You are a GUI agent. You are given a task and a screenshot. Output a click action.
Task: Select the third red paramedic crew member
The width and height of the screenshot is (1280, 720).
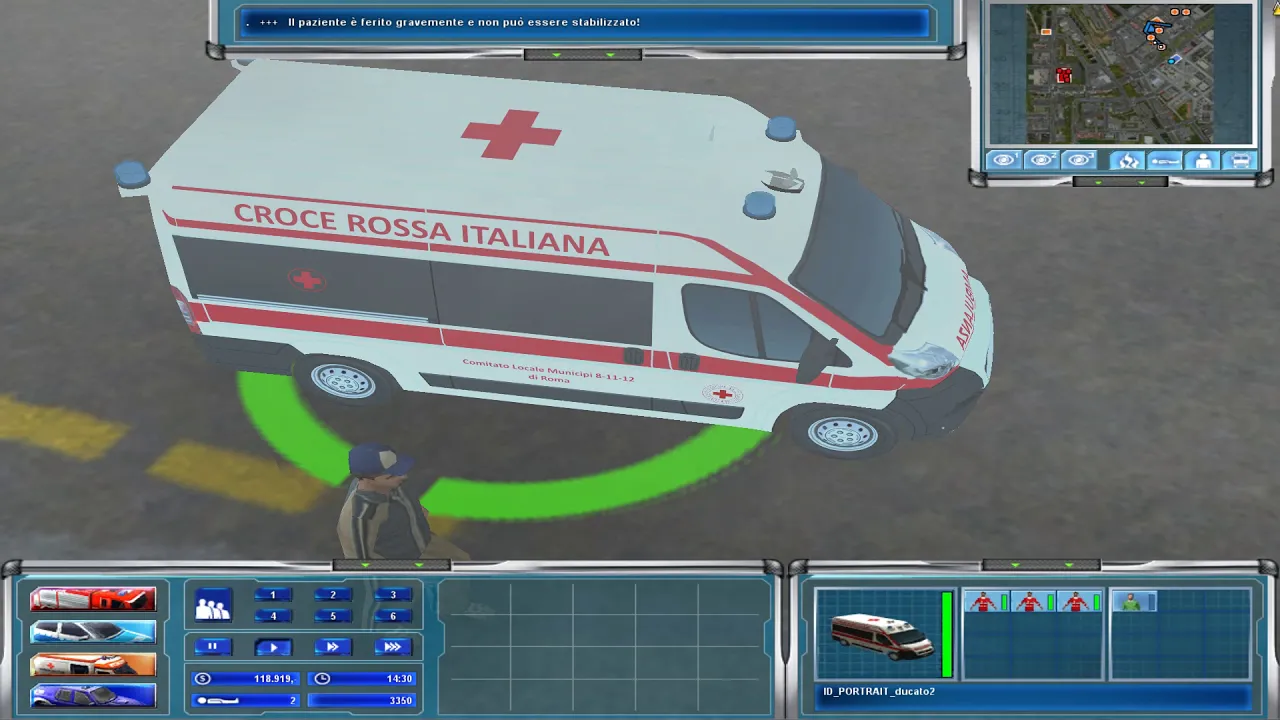point(1080,601)
